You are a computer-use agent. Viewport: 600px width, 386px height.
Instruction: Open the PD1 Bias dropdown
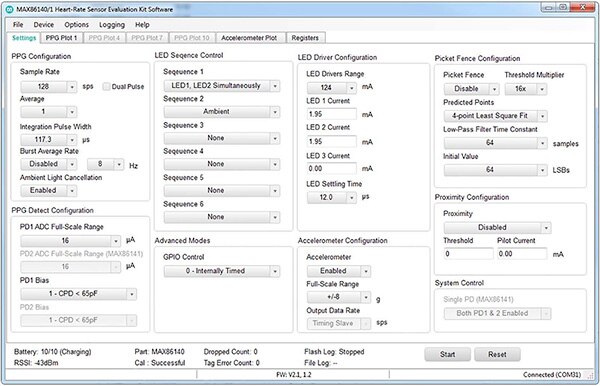pos(78,294)
